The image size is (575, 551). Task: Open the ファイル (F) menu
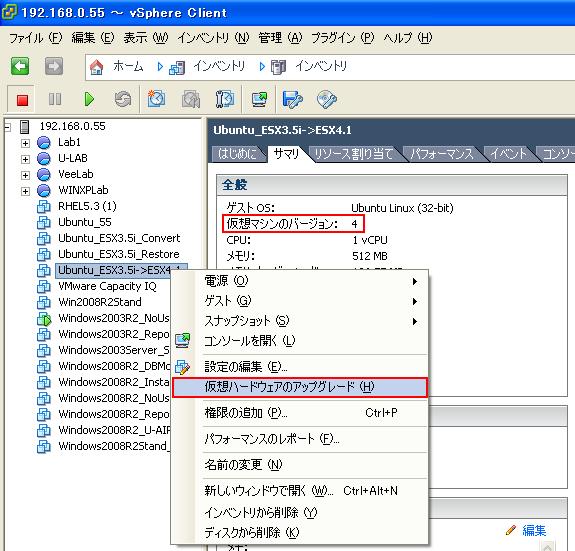(x=35, y=38)
